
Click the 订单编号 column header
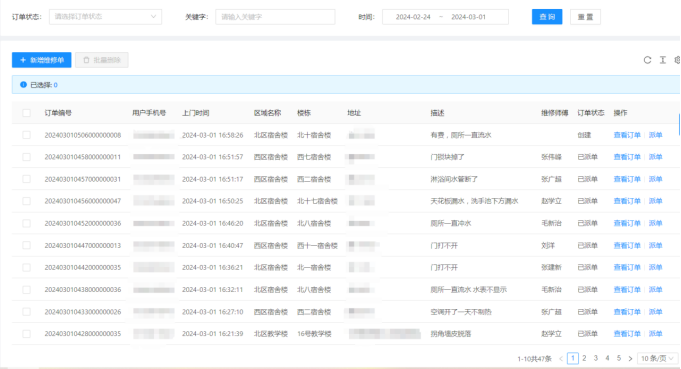point(58,113)
